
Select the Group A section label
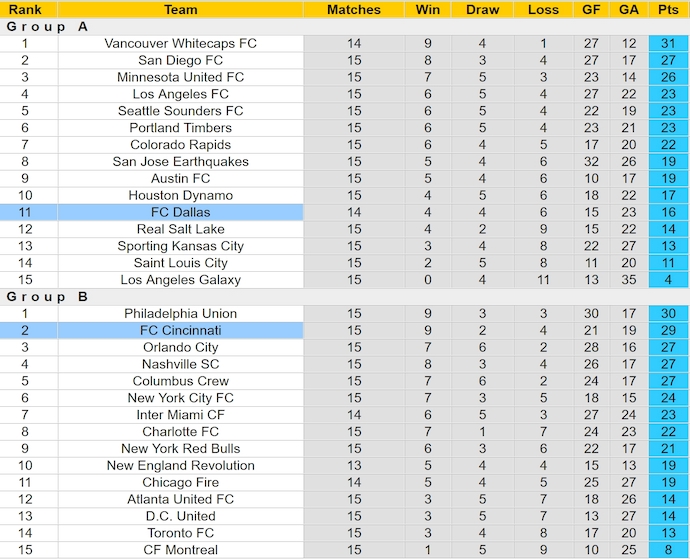[x=47, y=27]
